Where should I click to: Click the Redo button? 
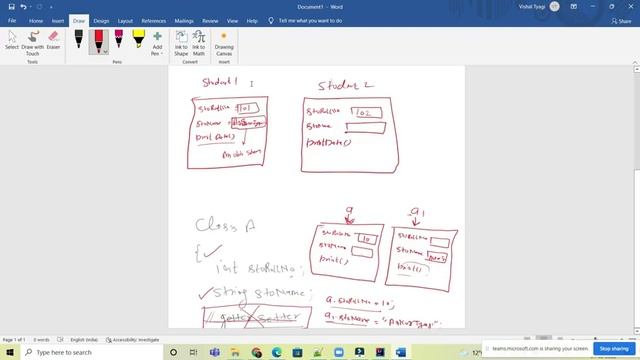pos(40,7)
